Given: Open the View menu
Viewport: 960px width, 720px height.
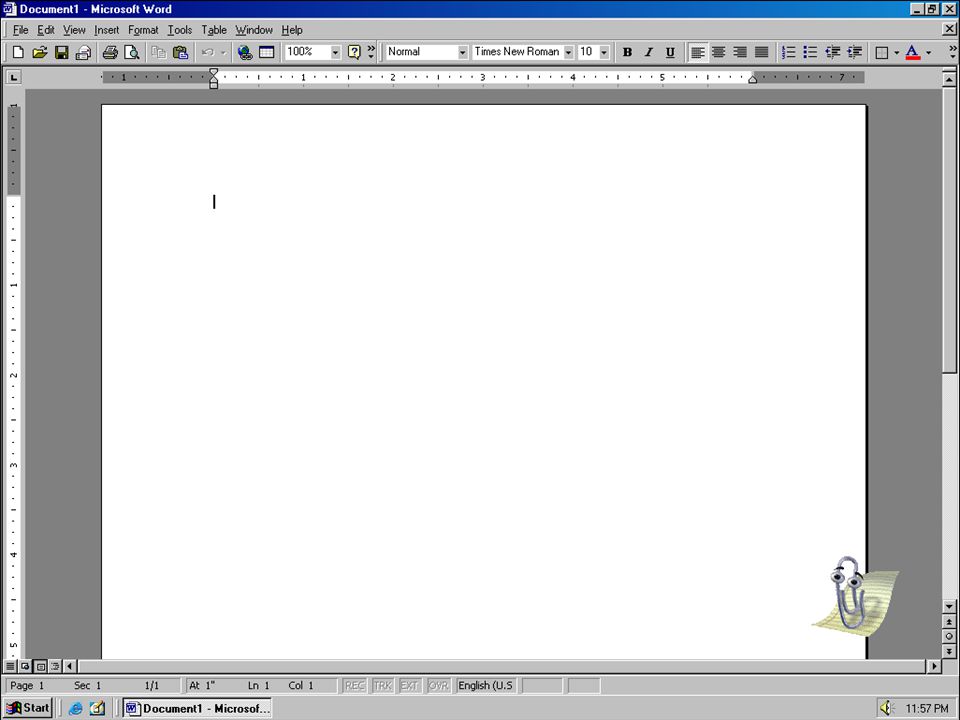Looking at the screenshot, I should pos(74,30).
